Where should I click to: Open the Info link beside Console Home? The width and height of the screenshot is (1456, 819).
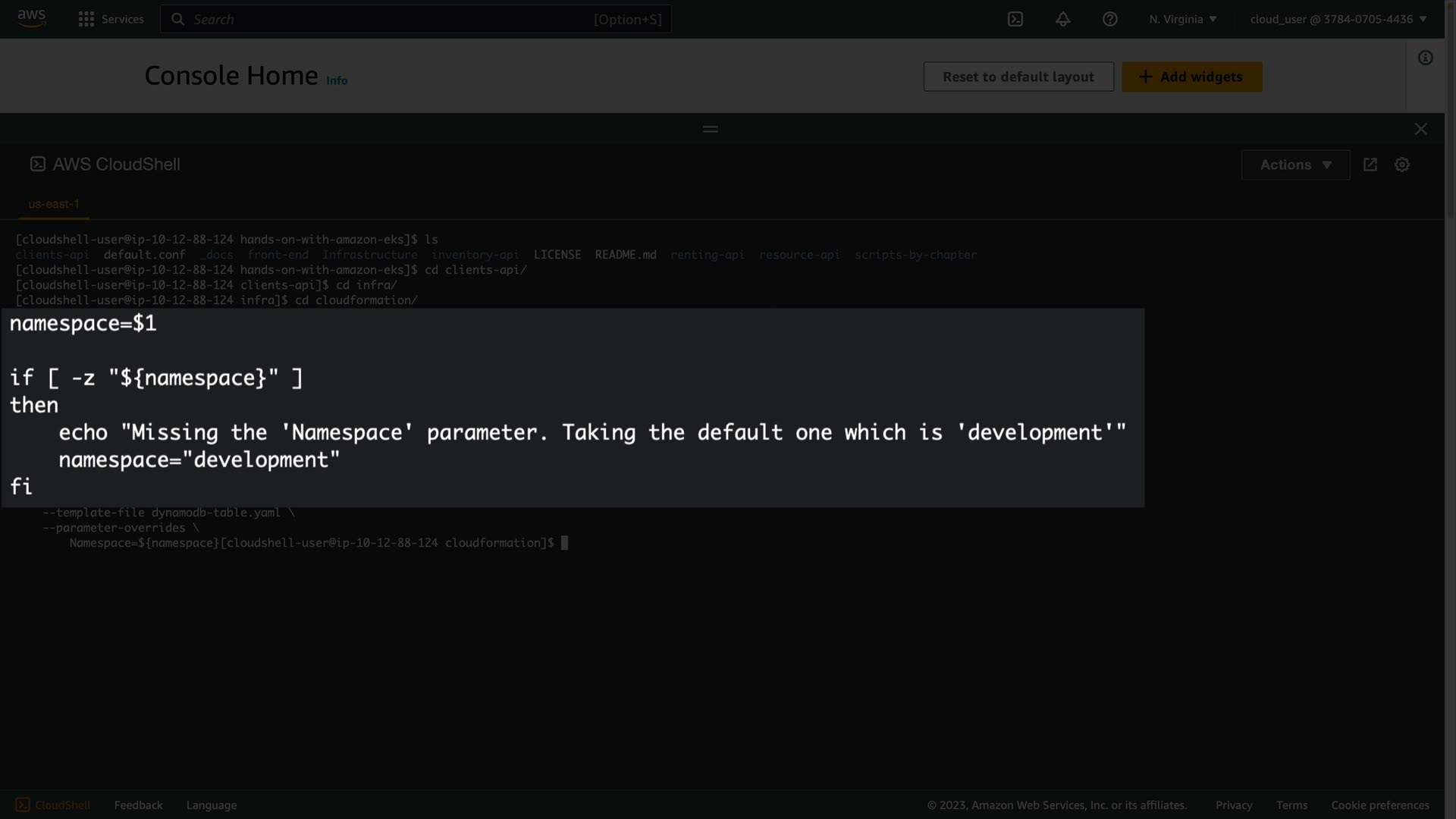click(337, 80)
